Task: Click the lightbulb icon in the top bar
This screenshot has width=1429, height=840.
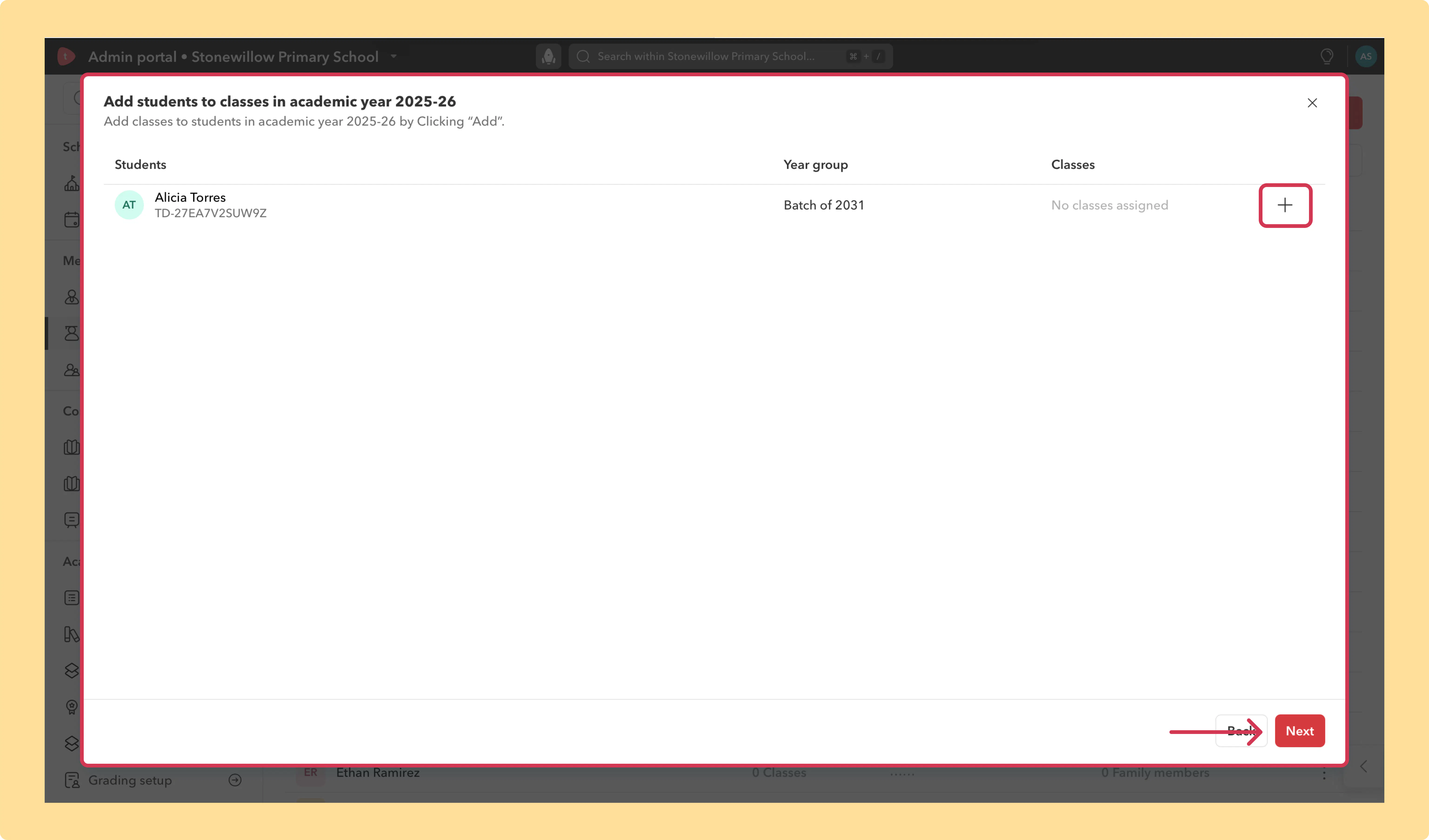Action: [x=1327, y=56]
